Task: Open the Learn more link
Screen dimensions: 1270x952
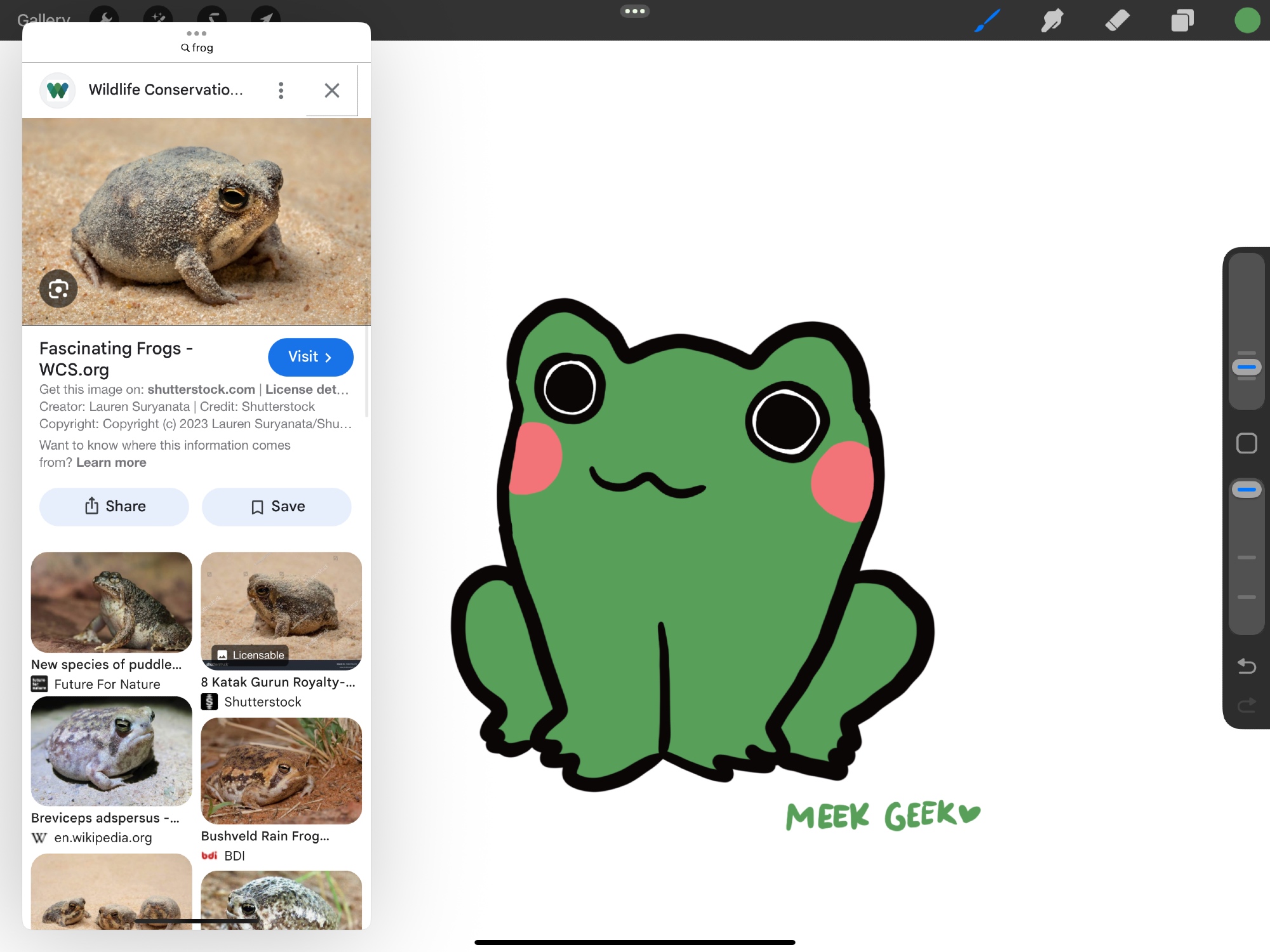Action: tap(111, 462)
